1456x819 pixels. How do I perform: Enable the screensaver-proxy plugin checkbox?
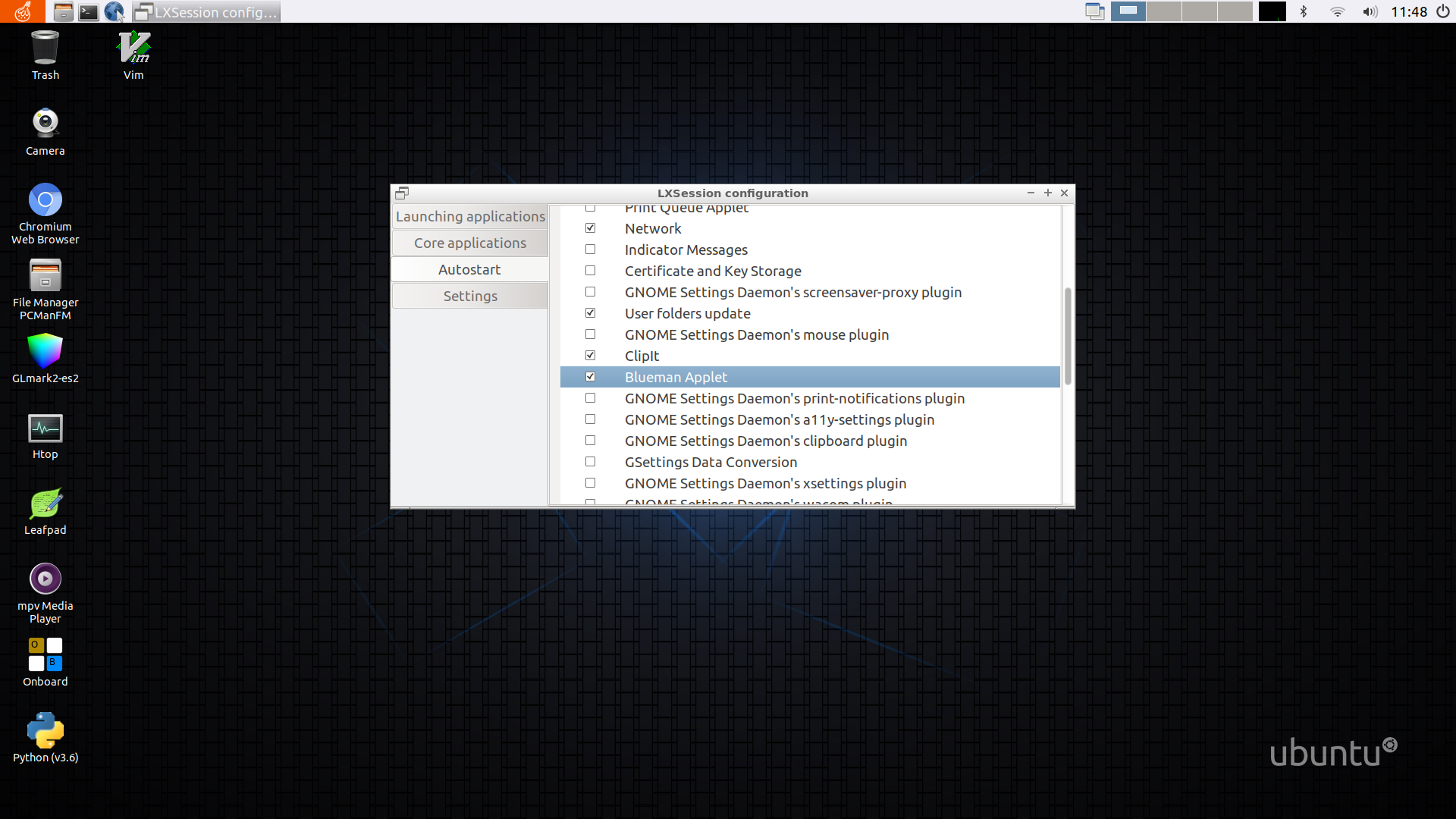coord(591,292)
